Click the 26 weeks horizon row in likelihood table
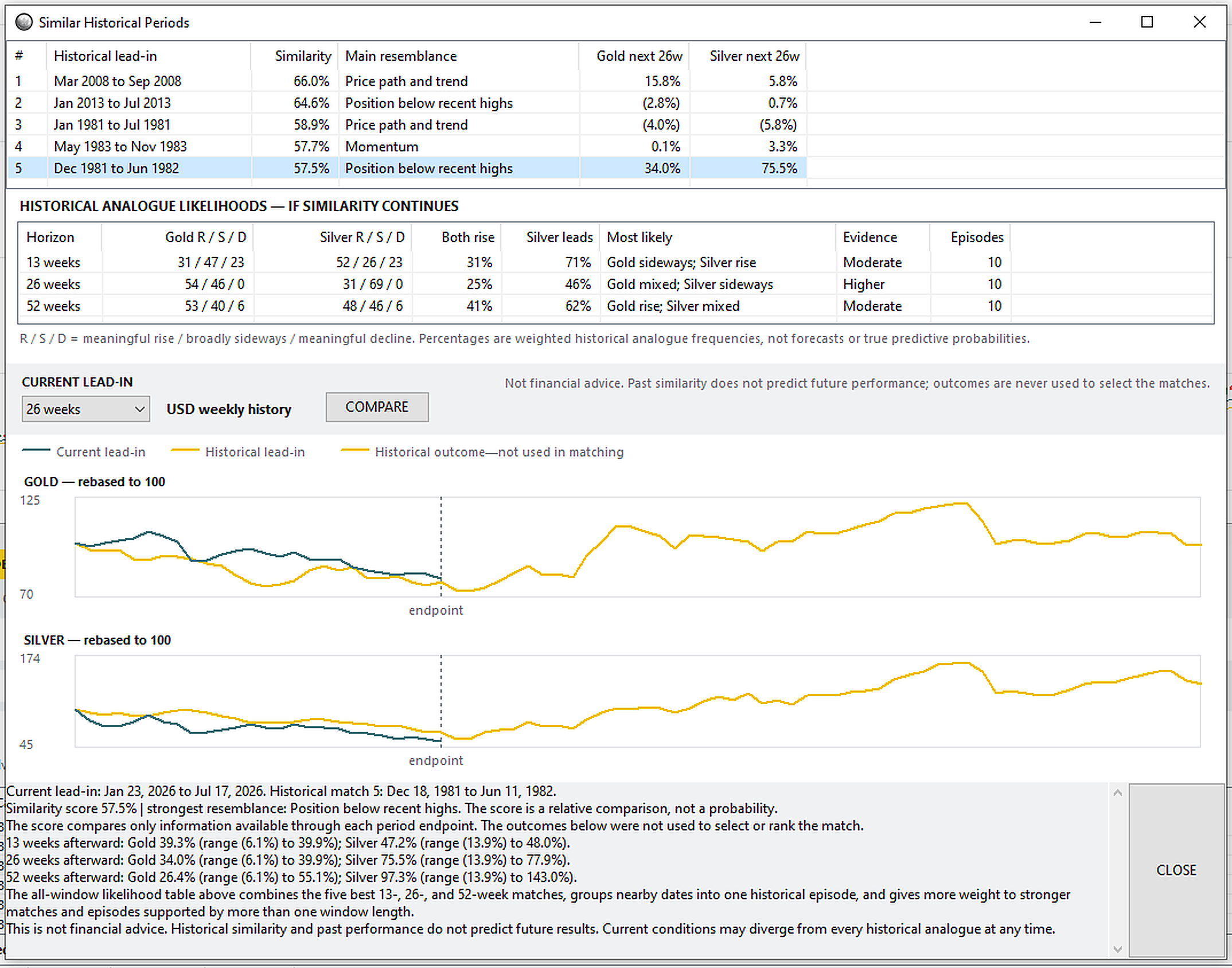This screenshot has height=968, width=1232. (514, 284)
